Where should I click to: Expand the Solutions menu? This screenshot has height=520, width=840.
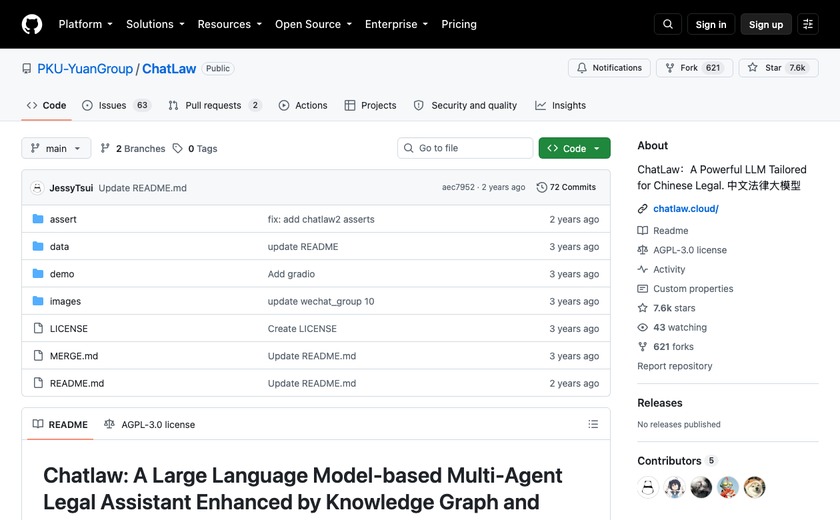tap(155, 24)
